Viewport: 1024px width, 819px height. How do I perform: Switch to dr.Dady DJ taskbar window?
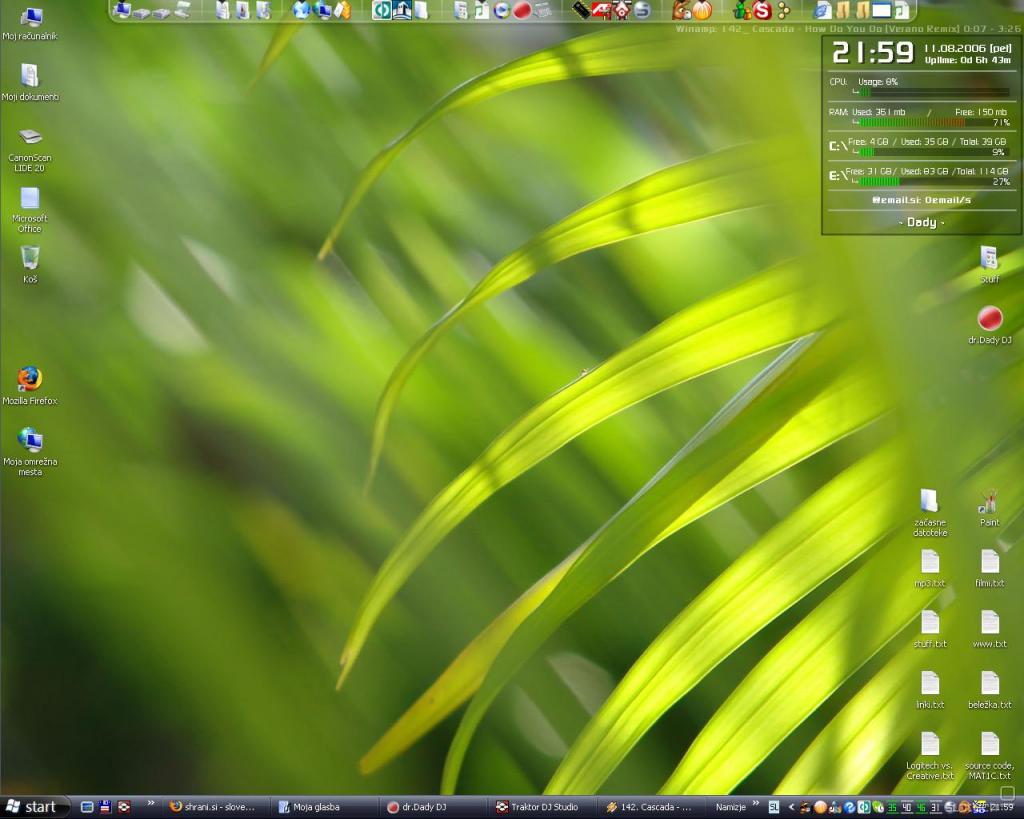coord(432,807)
